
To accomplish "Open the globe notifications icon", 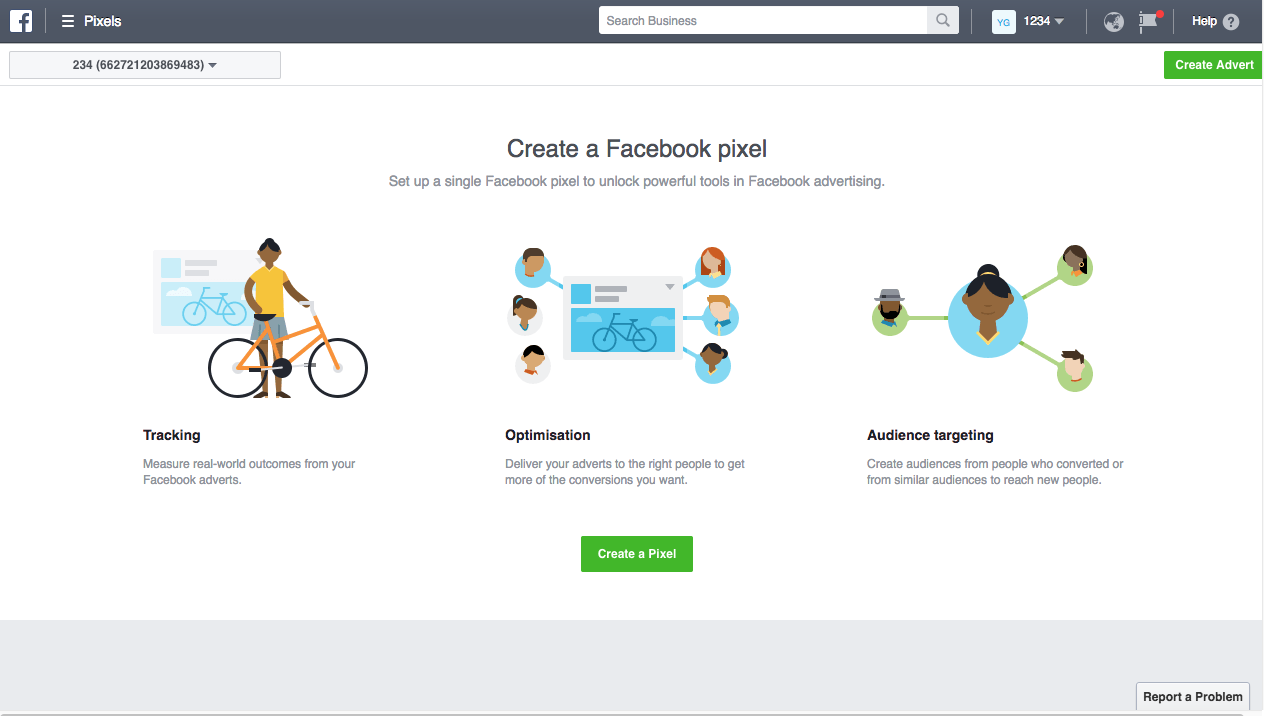I will tap(1114, 21).
